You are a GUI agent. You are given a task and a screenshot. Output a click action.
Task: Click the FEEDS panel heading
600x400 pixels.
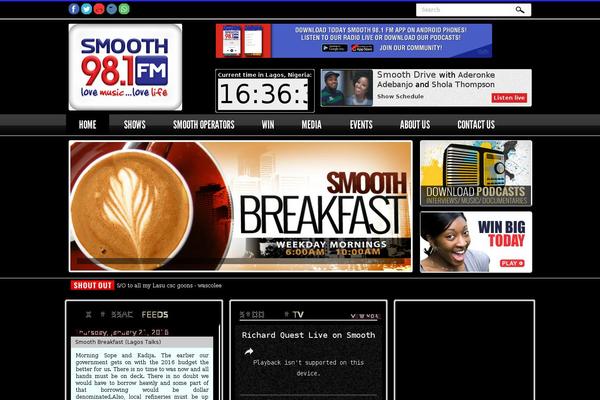coord(155,315)
